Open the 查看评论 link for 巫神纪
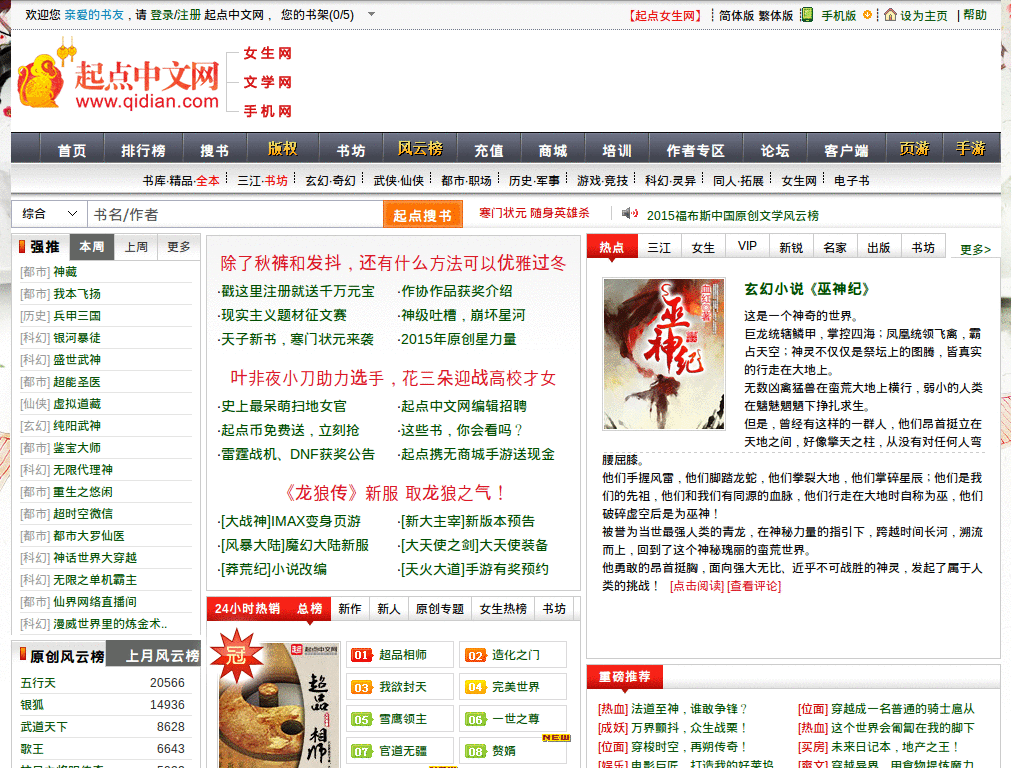 [x=754, y=586]
